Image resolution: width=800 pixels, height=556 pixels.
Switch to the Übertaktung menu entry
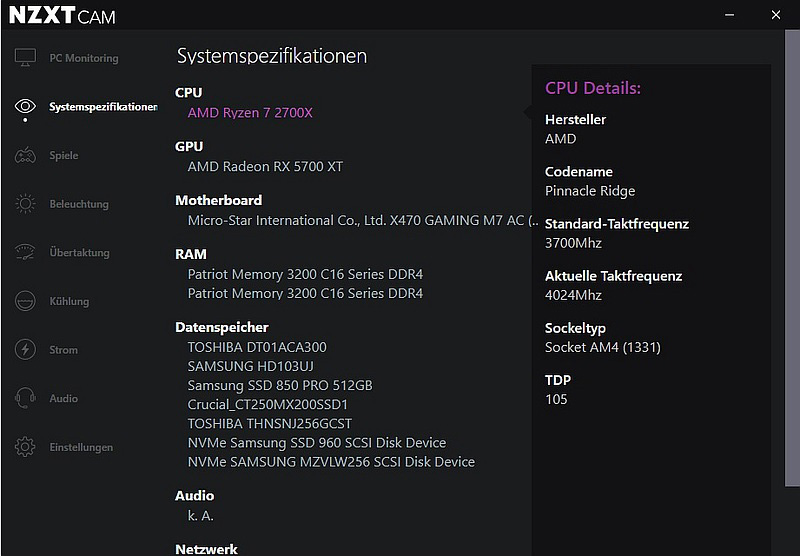pyautogui.click(x=80, y=252)
